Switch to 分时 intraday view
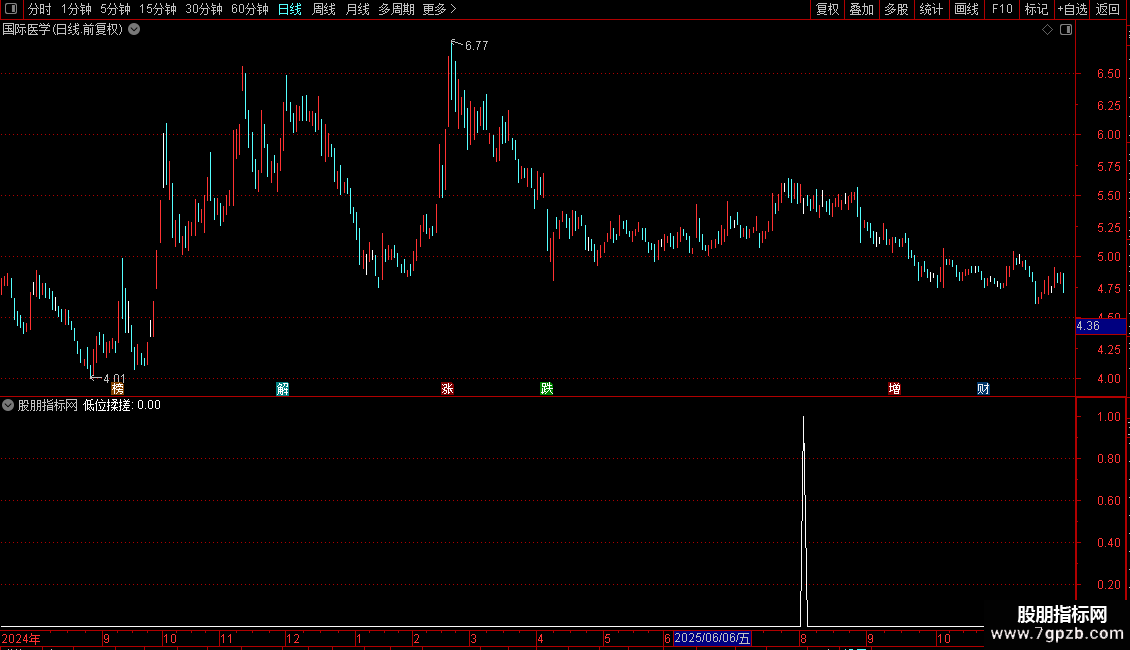This screenshot has height=650, width=1130. pos(40,9)
